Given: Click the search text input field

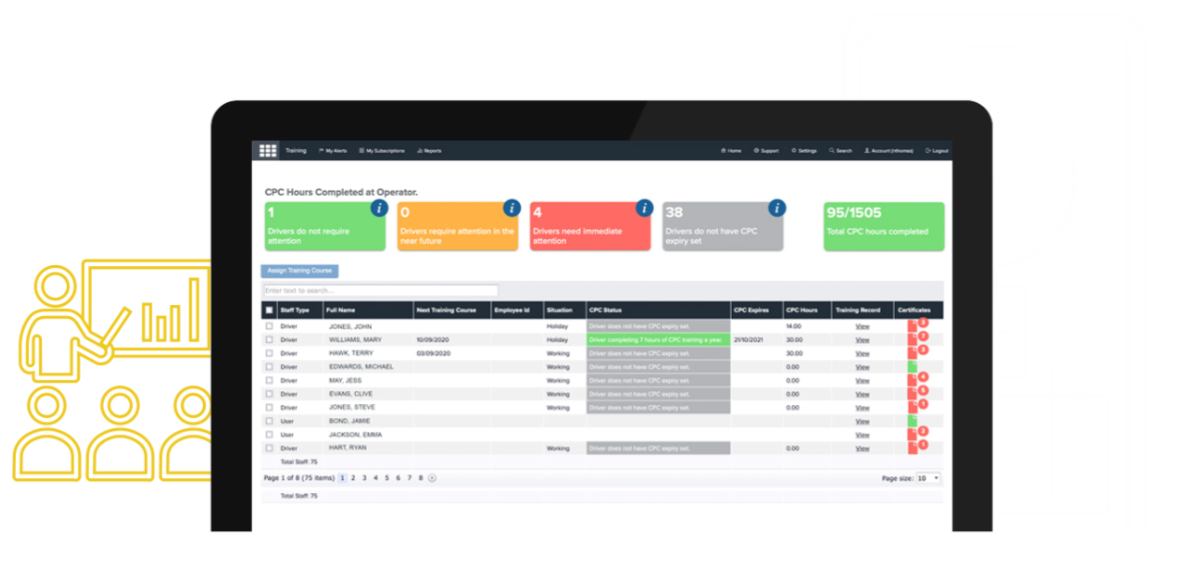Looking at the screenshot, I should (380, 291).
